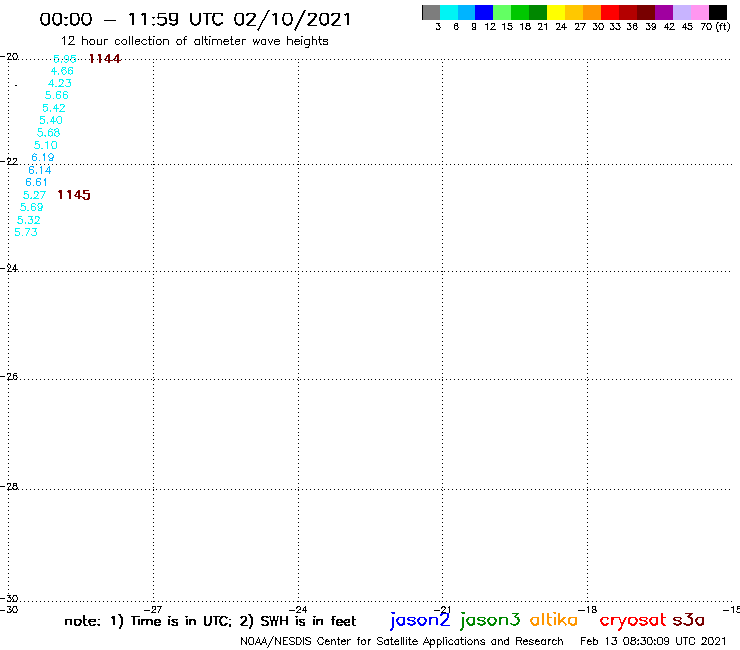Click the '12 hour collection of altimeter wave heights' subtitle
740x650 pixels.
pyautogui.click(x=195, y=42)
